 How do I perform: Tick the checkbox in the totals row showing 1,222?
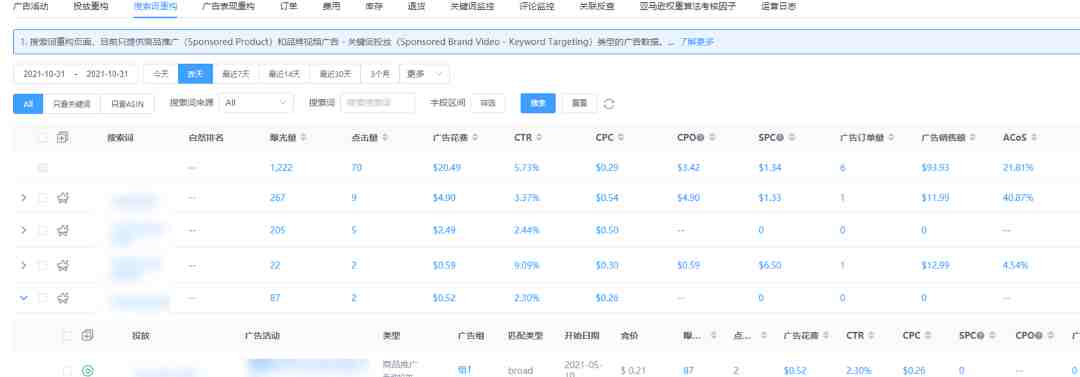tap(43, 167)
